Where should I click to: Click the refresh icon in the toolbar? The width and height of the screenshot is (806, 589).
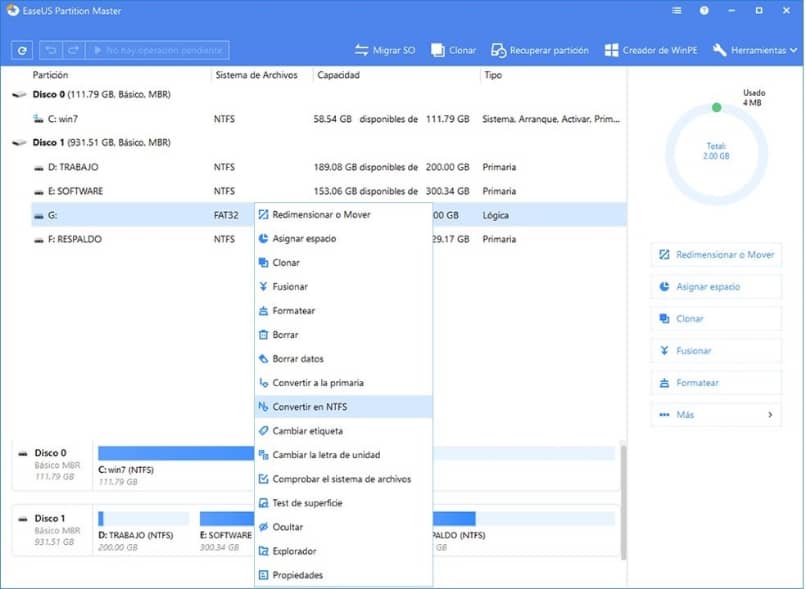20,49
